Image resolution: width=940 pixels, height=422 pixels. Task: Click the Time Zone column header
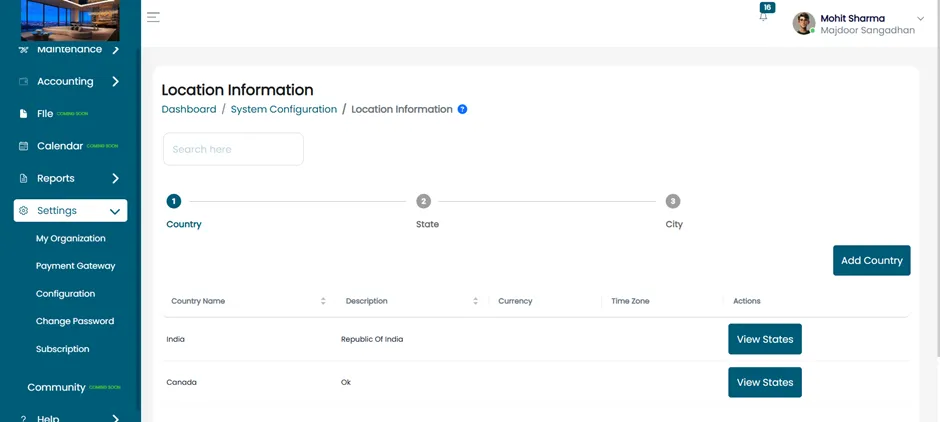point(630,301)
